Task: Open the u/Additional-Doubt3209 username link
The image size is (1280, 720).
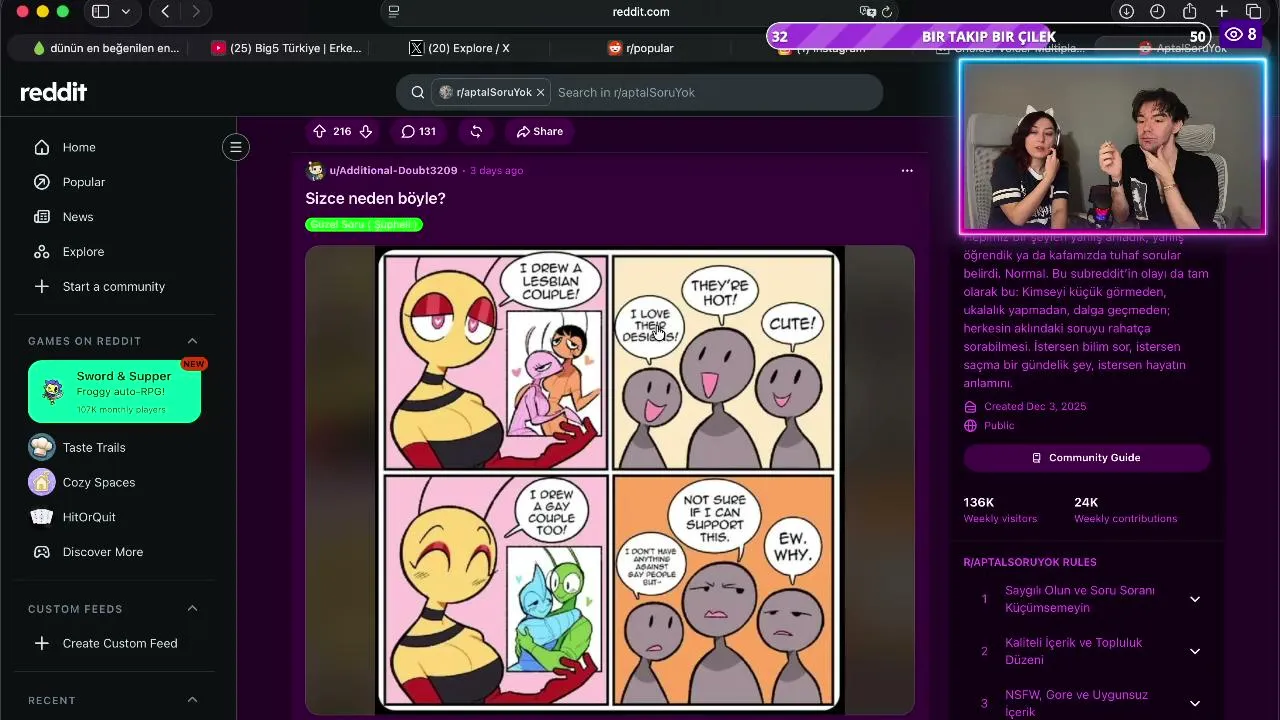Action: coord(393,171)
